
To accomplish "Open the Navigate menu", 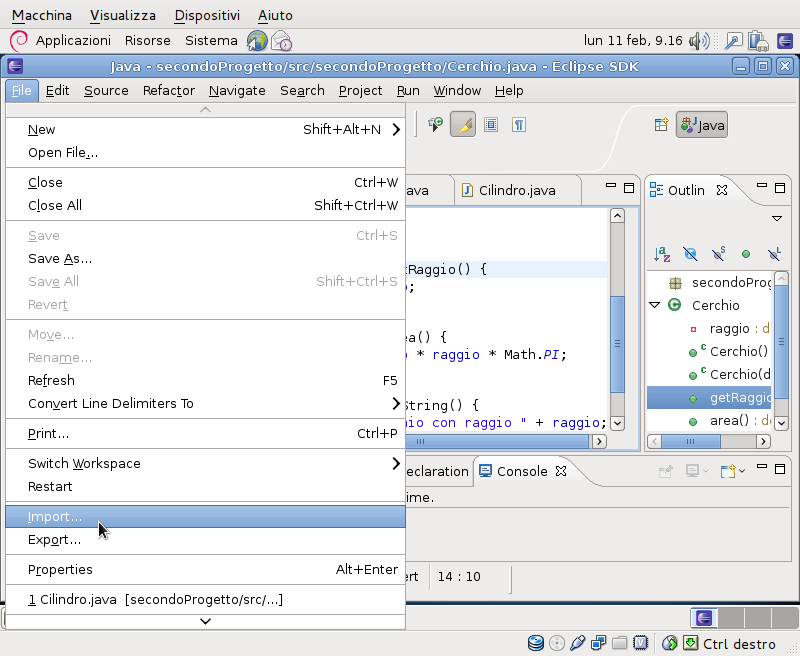I will click(237, 91).
